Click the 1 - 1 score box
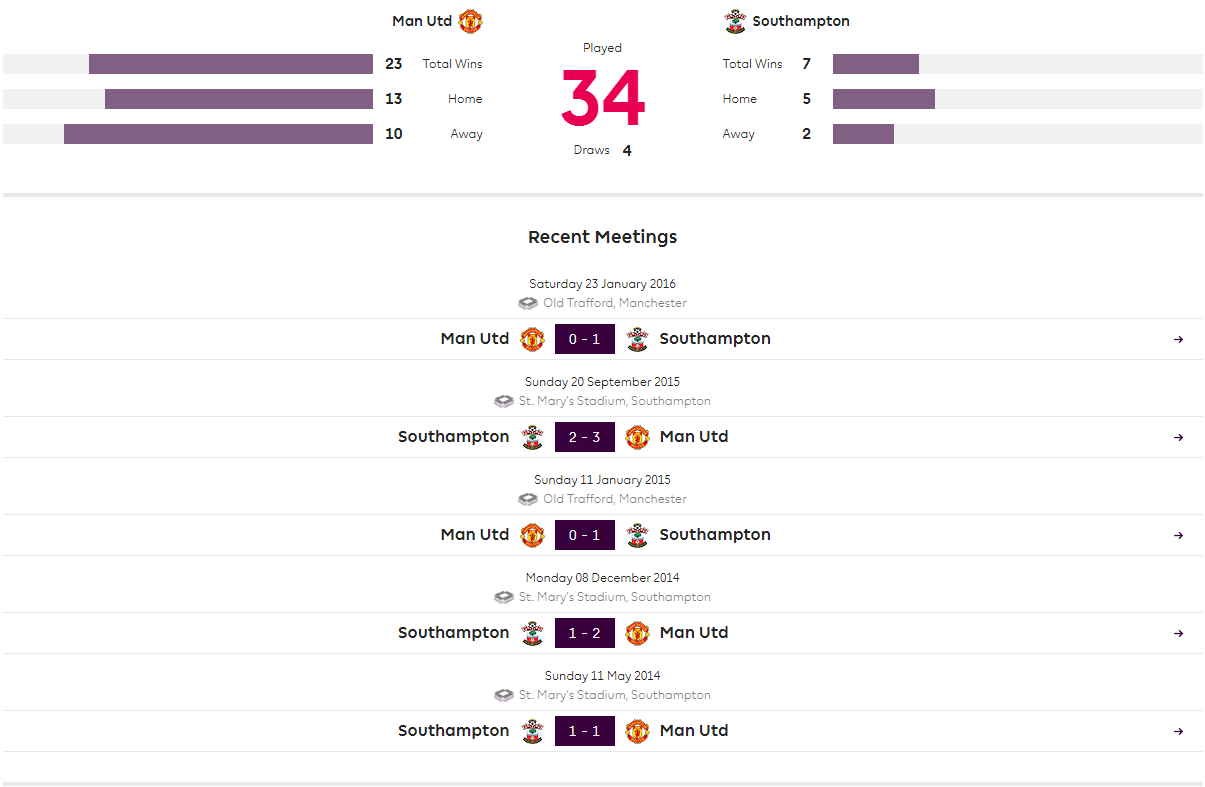The image size is (1205, 787). point(585,731)
